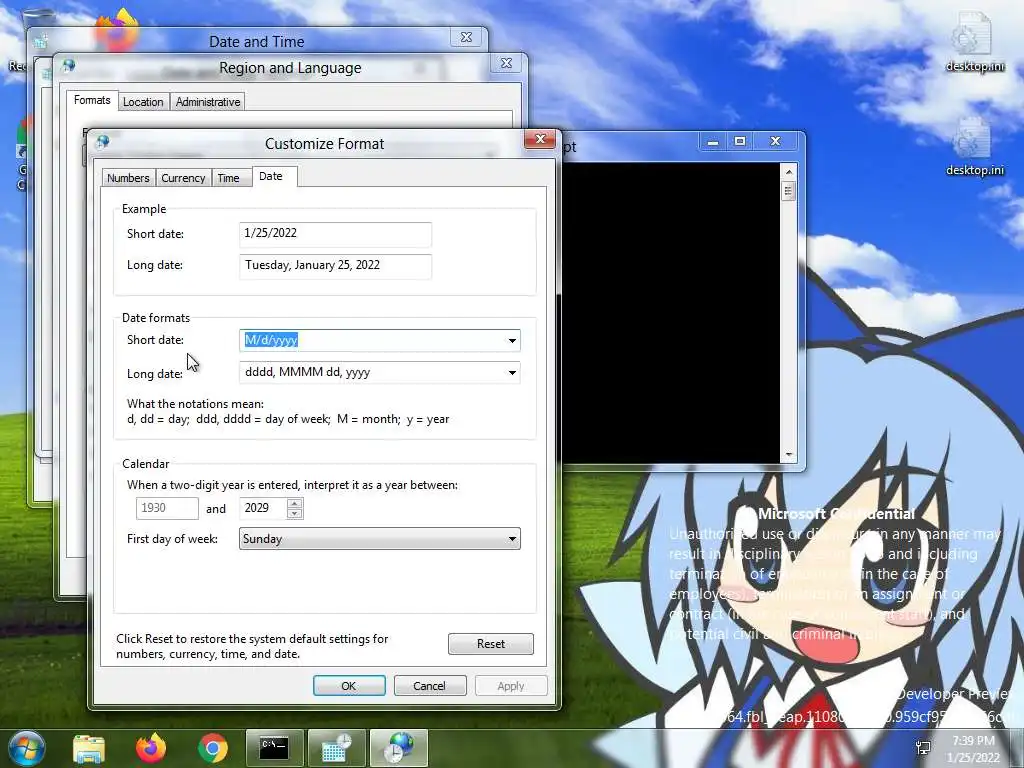Screen dimensions: 1024x768
Task: Click the 2029 year input field
Action: click(x=263, y=508)
